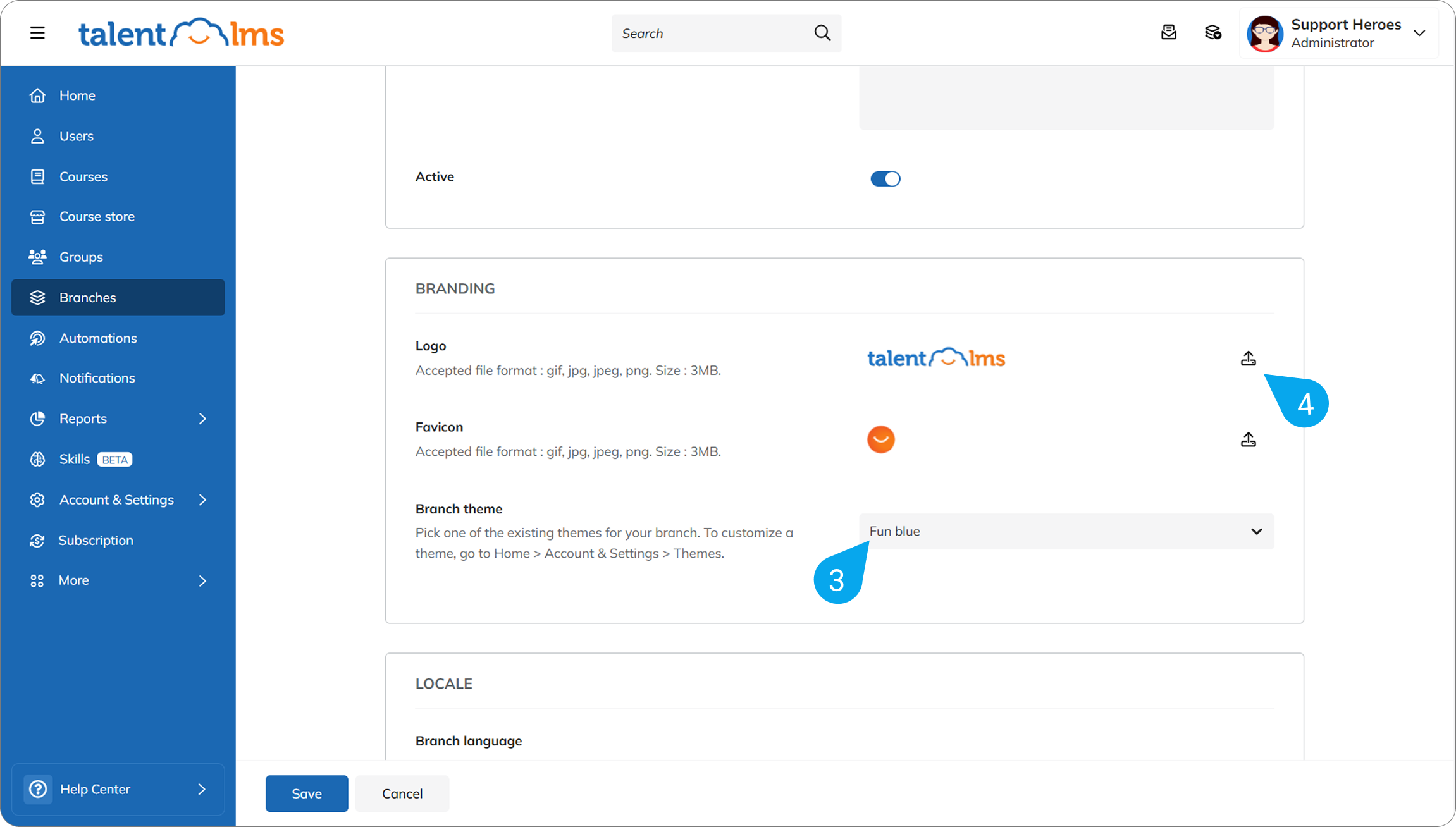Image resolution: width=1456 pixels, height=827 pixels.
Task: Click the Automations icon in sidebar
Action: tap(37, 338)
